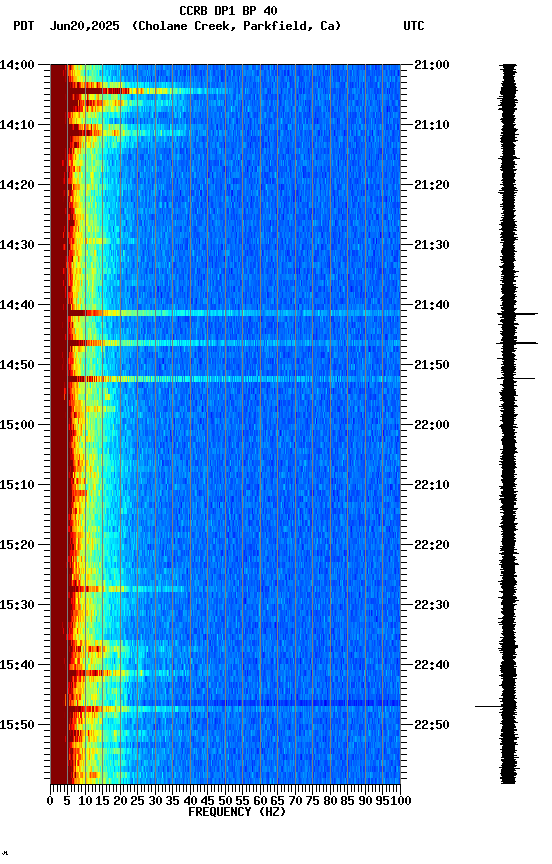Click the 21:00 UTC time label
Image resolution: width=552 pixels, height=864 pixels.
[432, 65]
